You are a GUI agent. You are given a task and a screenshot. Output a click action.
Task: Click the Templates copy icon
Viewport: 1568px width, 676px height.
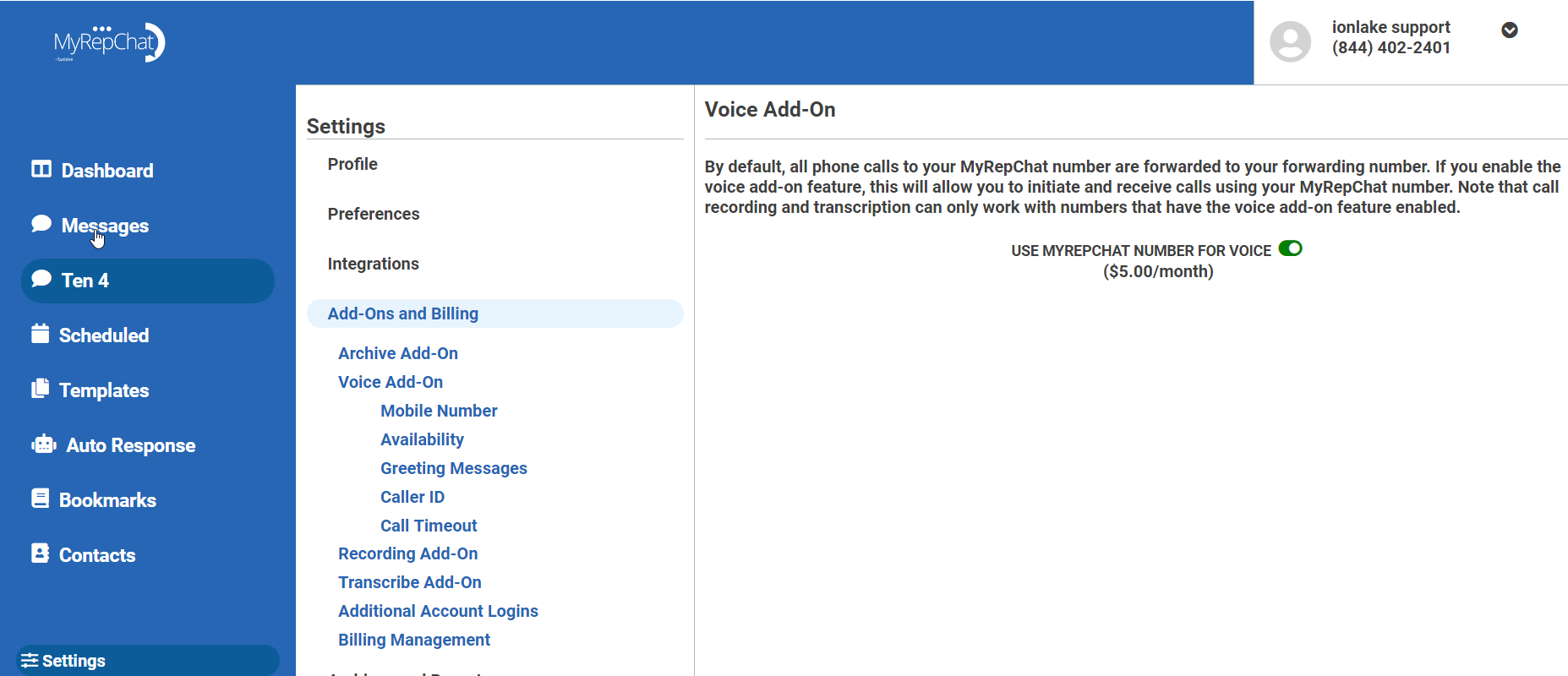pyautogui.click(x=40, y=389)
